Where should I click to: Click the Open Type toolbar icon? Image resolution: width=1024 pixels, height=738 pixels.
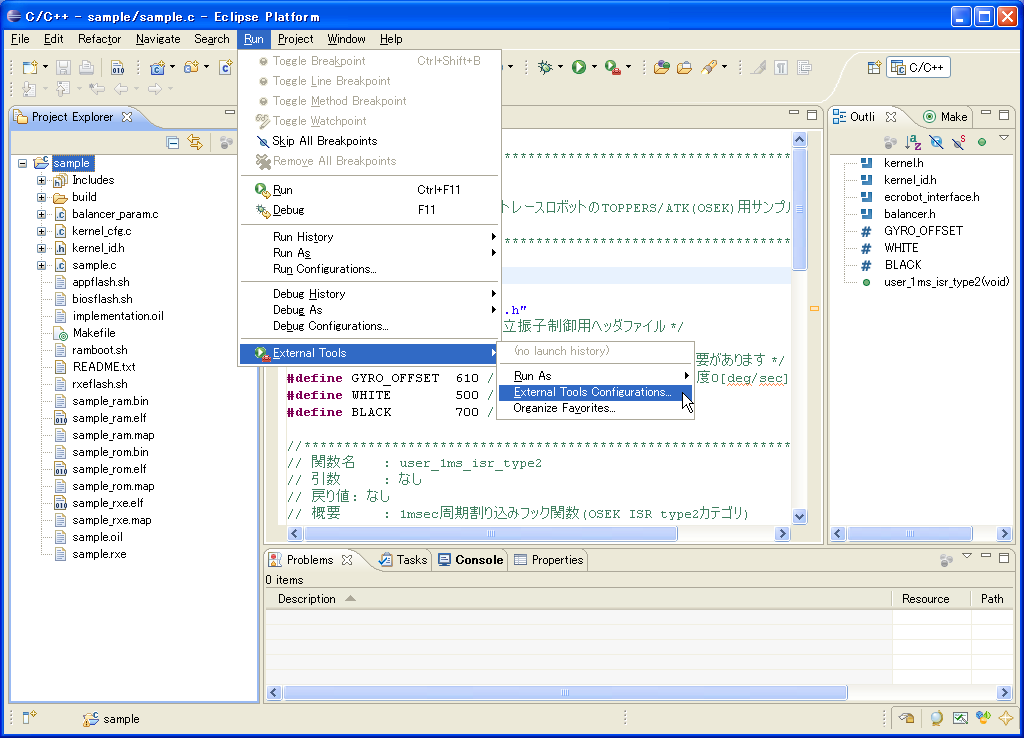[662, 67]
